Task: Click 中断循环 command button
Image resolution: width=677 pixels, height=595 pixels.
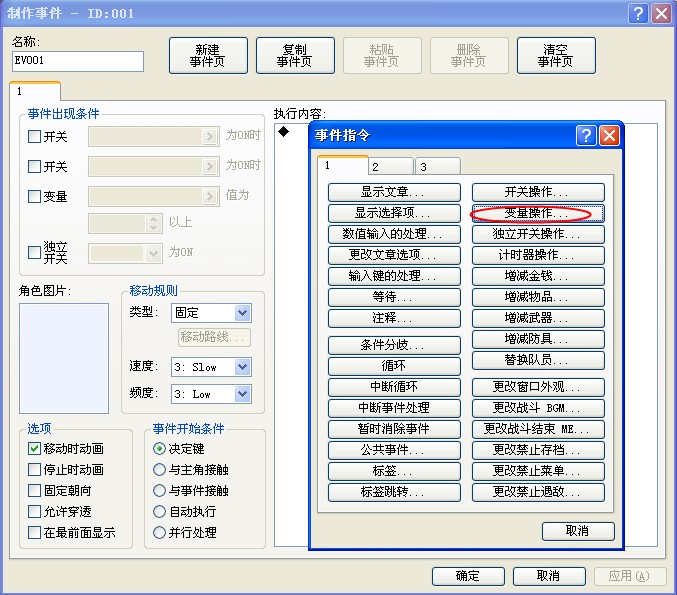Action: 394,387
